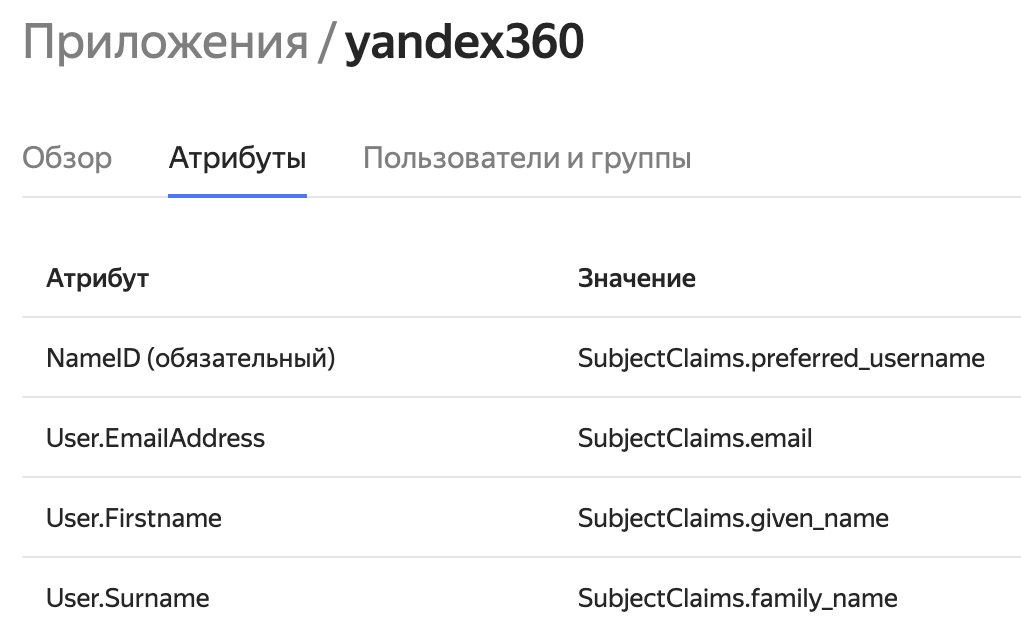Click the blue underline beneath Атрибуты tab
This screenshot has width=1021, height=644.
(x=237, y=195)
